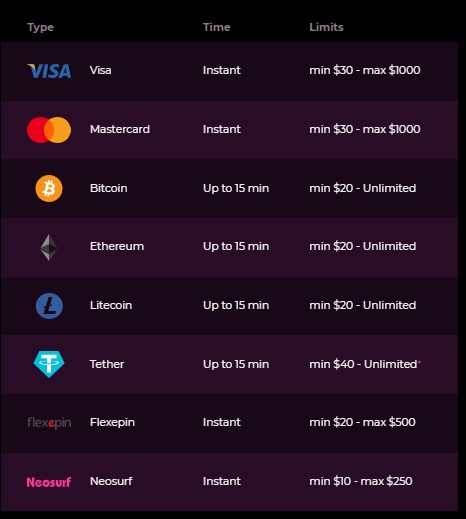Click Flexepin's min $20 - max $500 limit
466x519 pixels.
point(362,422)
